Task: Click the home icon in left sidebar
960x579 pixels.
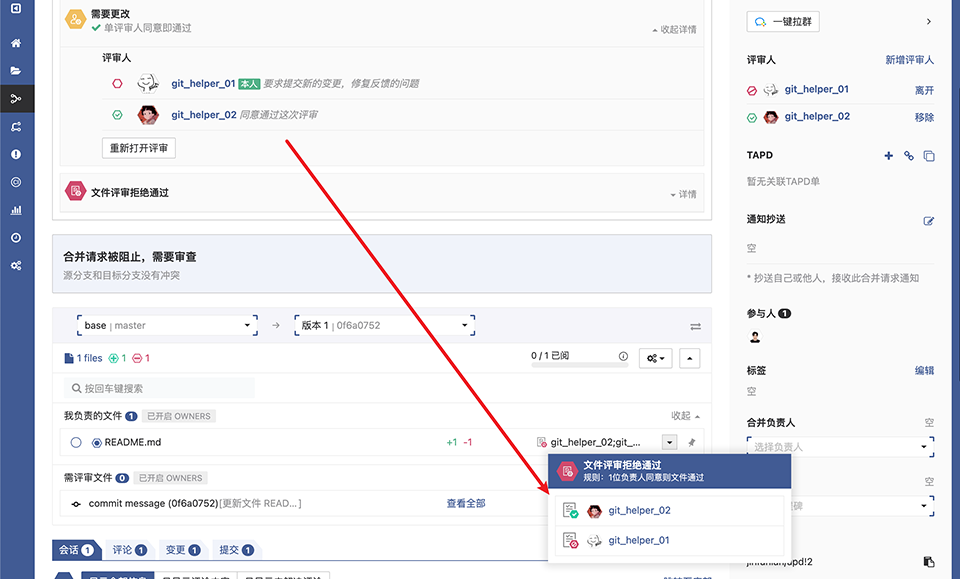Action: [16, 44]
